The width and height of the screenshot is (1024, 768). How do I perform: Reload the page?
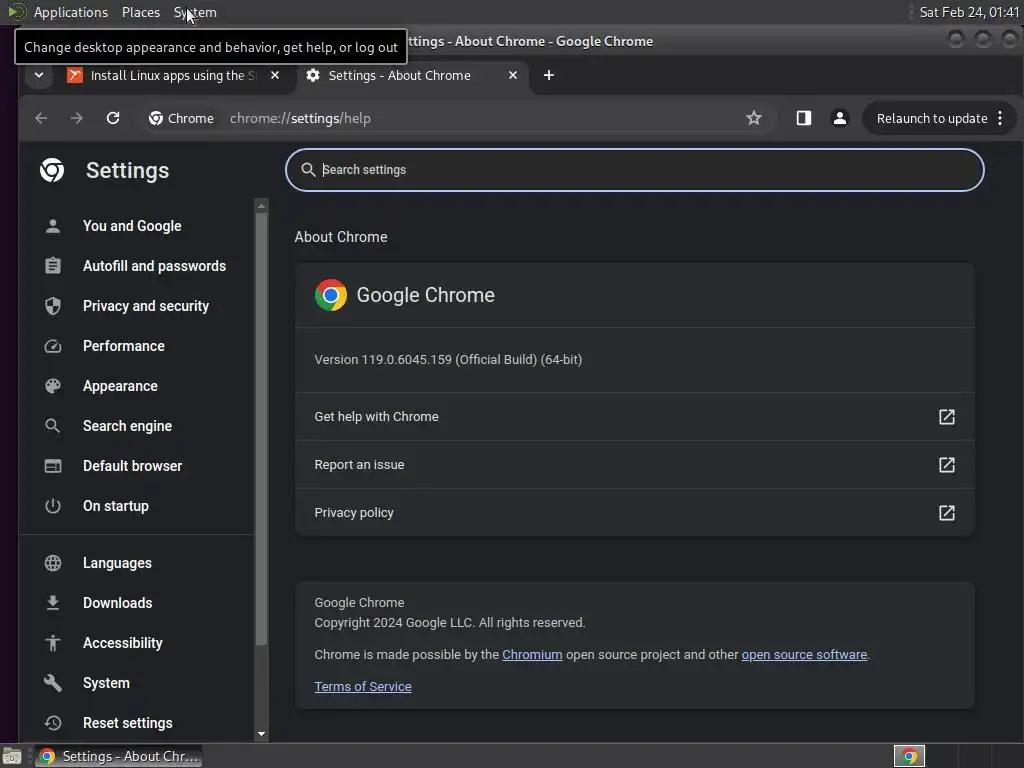click(113, 118)
